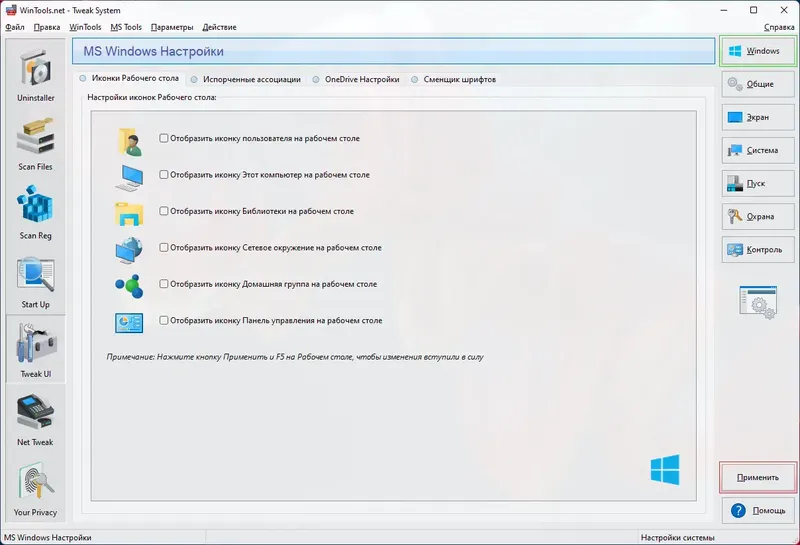Image resolution: width=800 pixels, height=545 pixels.
Task: Click the Примечание note text
Action: pos(295,357)
